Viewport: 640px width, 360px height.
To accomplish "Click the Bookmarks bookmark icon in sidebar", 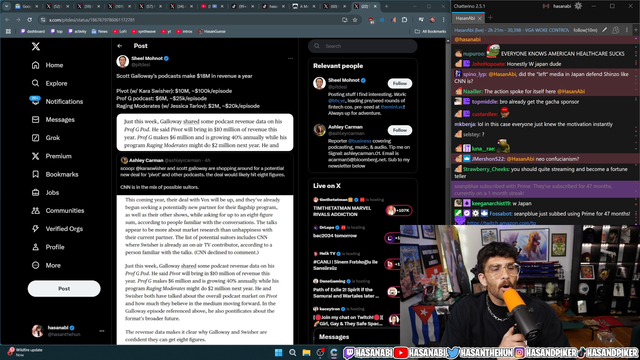I will pyautogui.click(x=36, y=174).
